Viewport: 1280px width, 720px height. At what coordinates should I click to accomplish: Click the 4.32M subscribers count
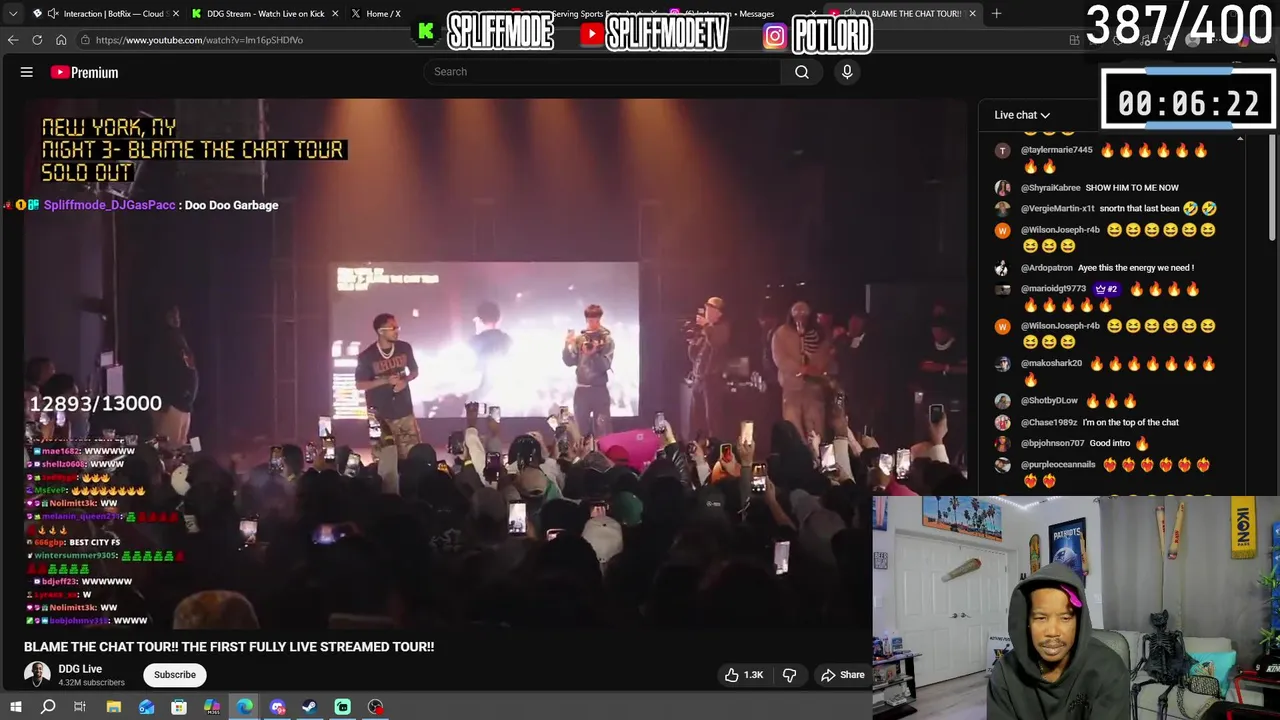click(91, 683)
